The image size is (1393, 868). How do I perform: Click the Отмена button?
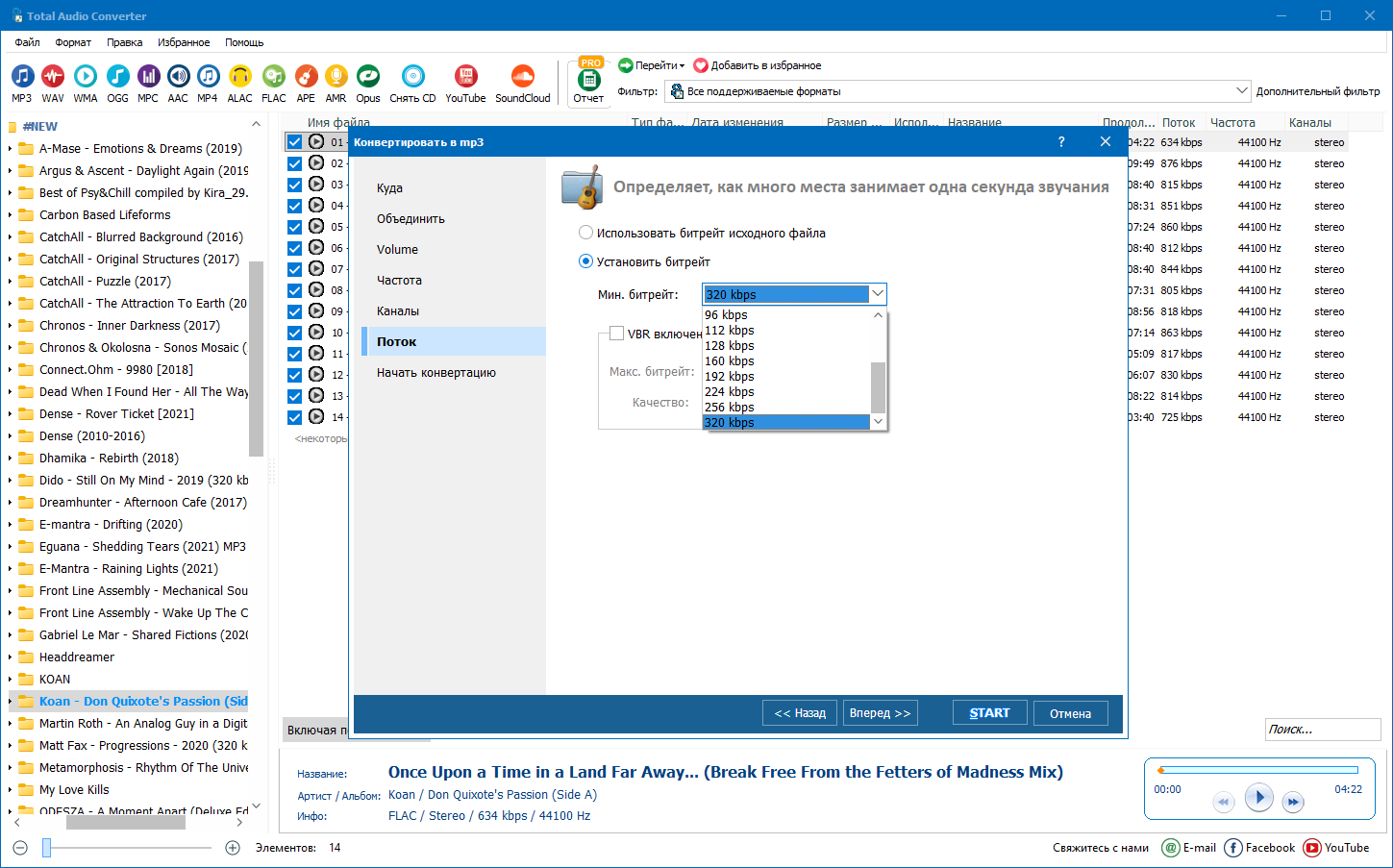pyautogui.click(x=1070, y=713)
